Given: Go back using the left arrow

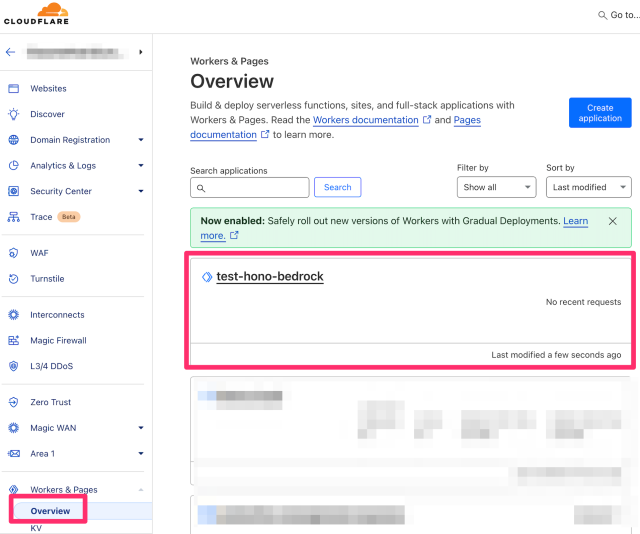Looking at the screenshot, I should click(11, 52).
